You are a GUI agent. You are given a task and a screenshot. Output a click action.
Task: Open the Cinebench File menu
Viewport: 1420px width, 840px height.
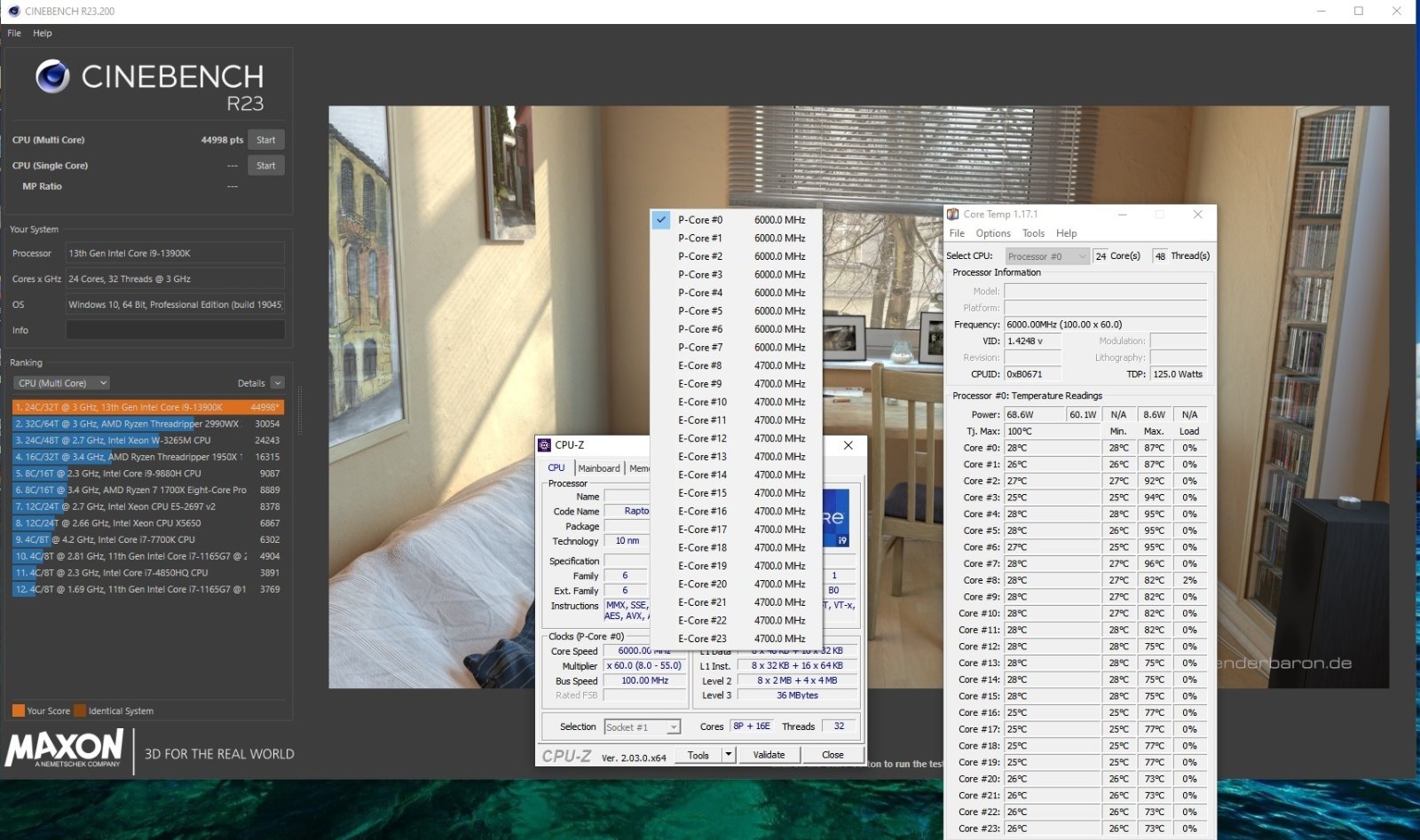point(14,33)
